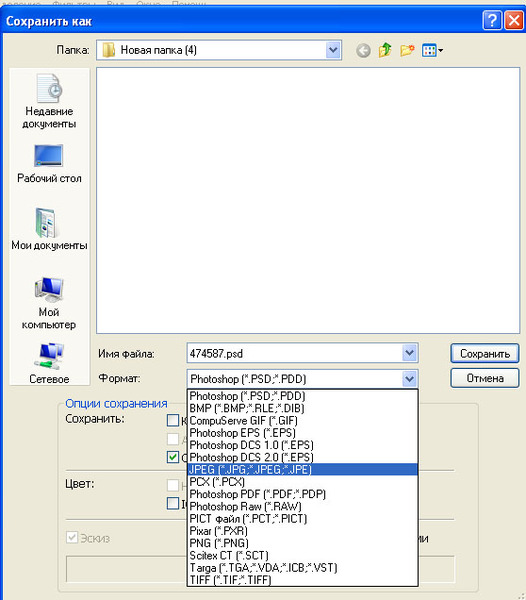The width and height of the screenshot is (526, 600).
Task: Open the view menu icon
Action: 432,50
